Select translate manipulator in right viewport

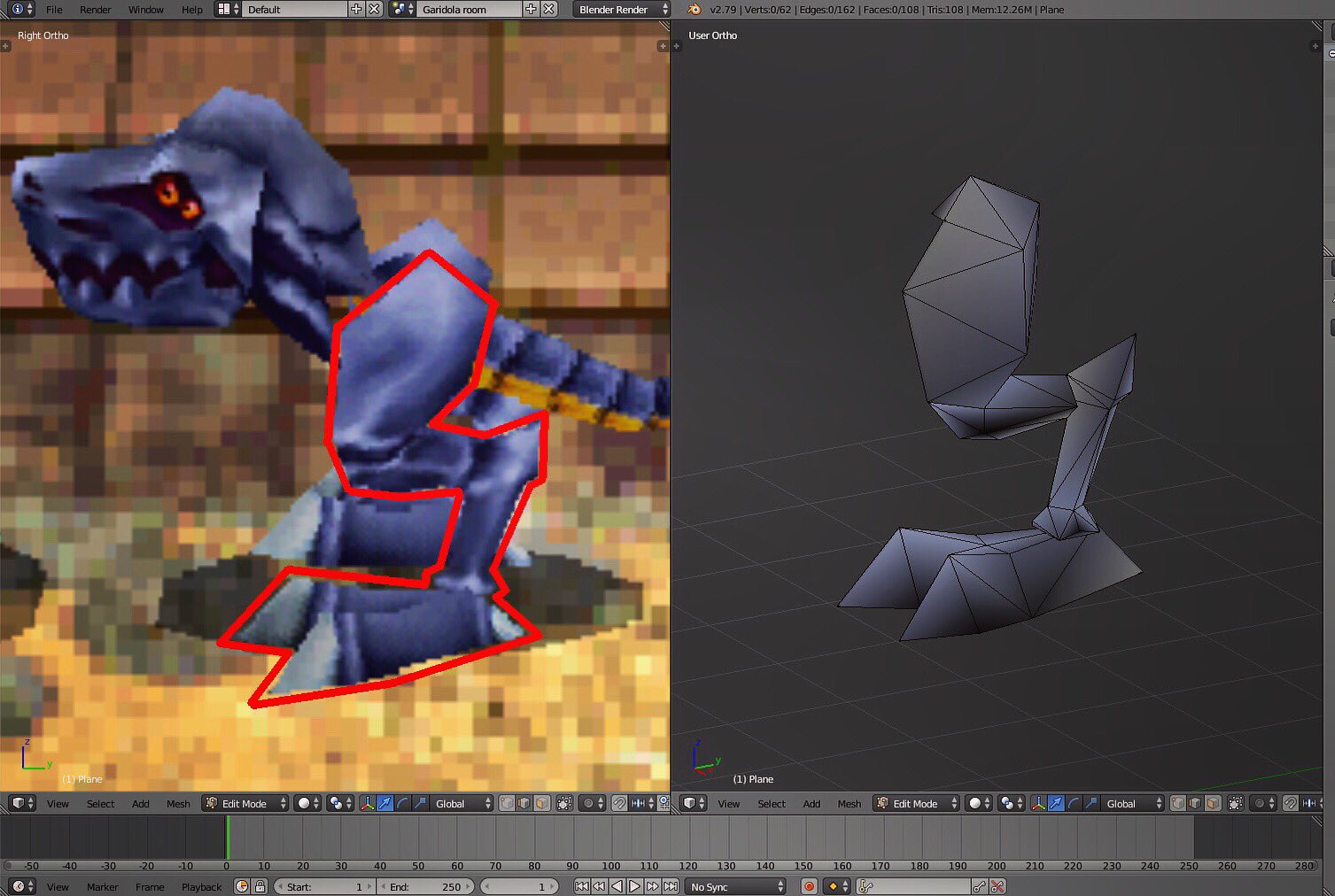(x=1057, y=803)
